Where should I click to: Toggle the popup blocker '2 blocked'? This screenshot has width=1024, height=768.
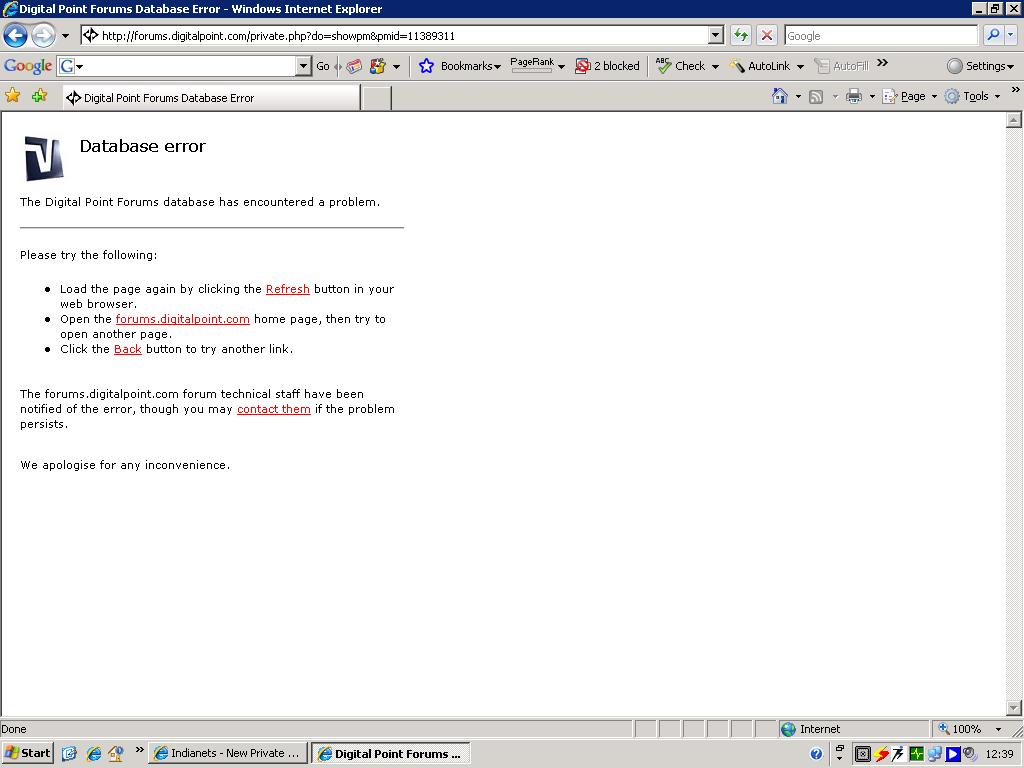tap(607, 66)
